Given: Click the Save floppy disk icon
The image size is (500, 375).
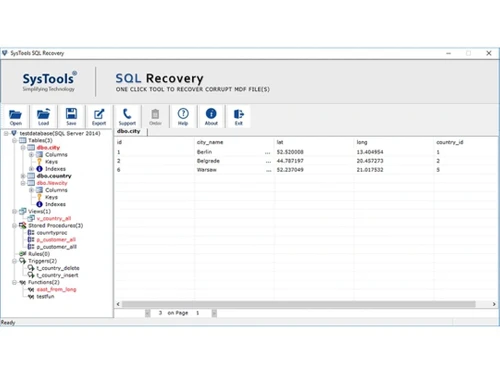Looking at the screenshot, I should pyautogui.click(x=71, y=114).
